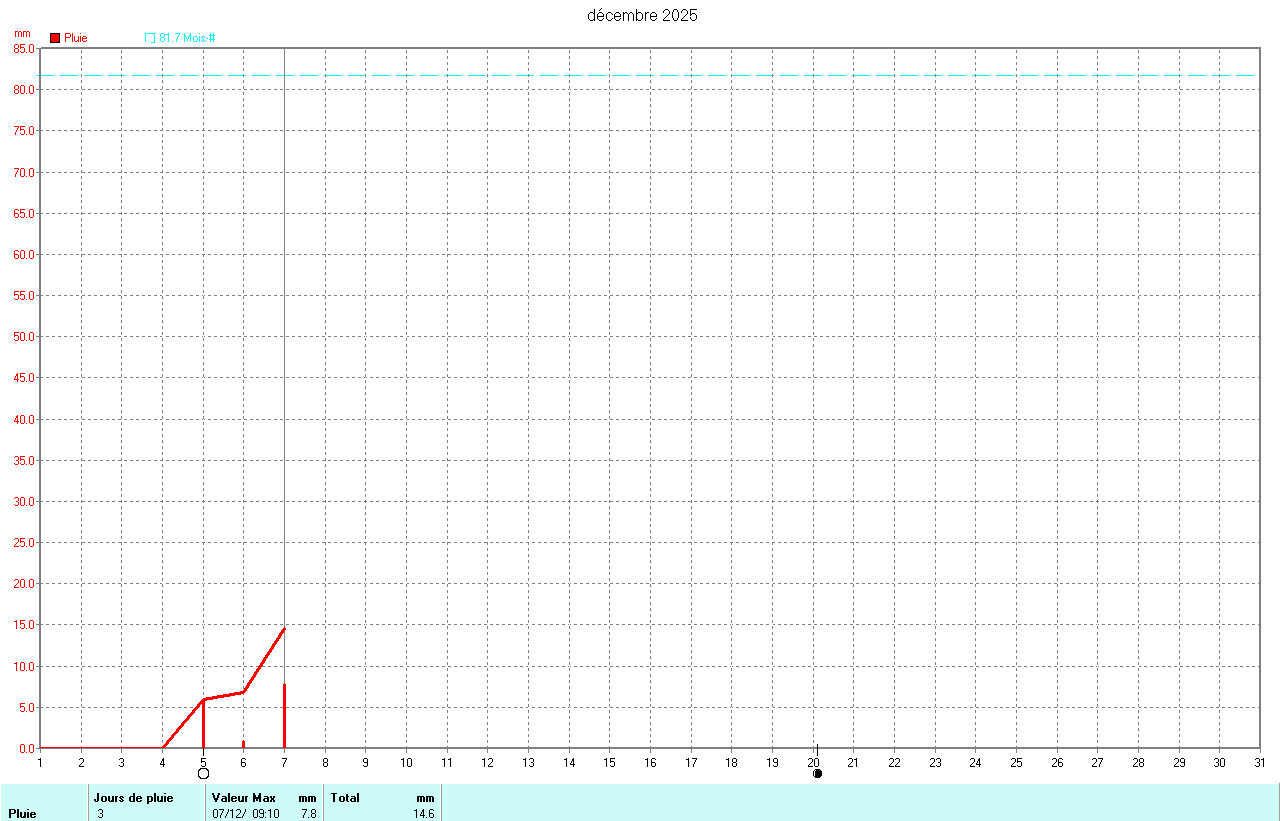Click the red rain bar at day 5
The width and height of the screenshot is (1280, 821).
[x=204, y=723]
